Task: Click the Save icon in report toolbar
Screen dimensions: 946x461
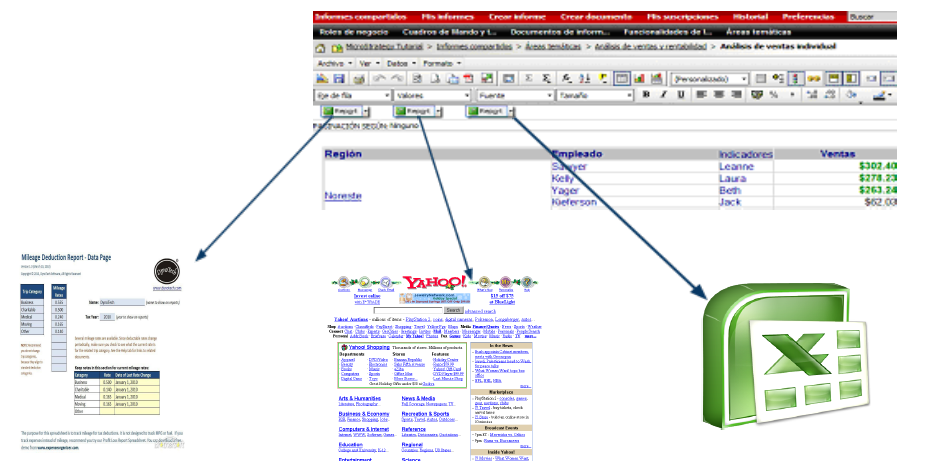Action: (339, 79)
